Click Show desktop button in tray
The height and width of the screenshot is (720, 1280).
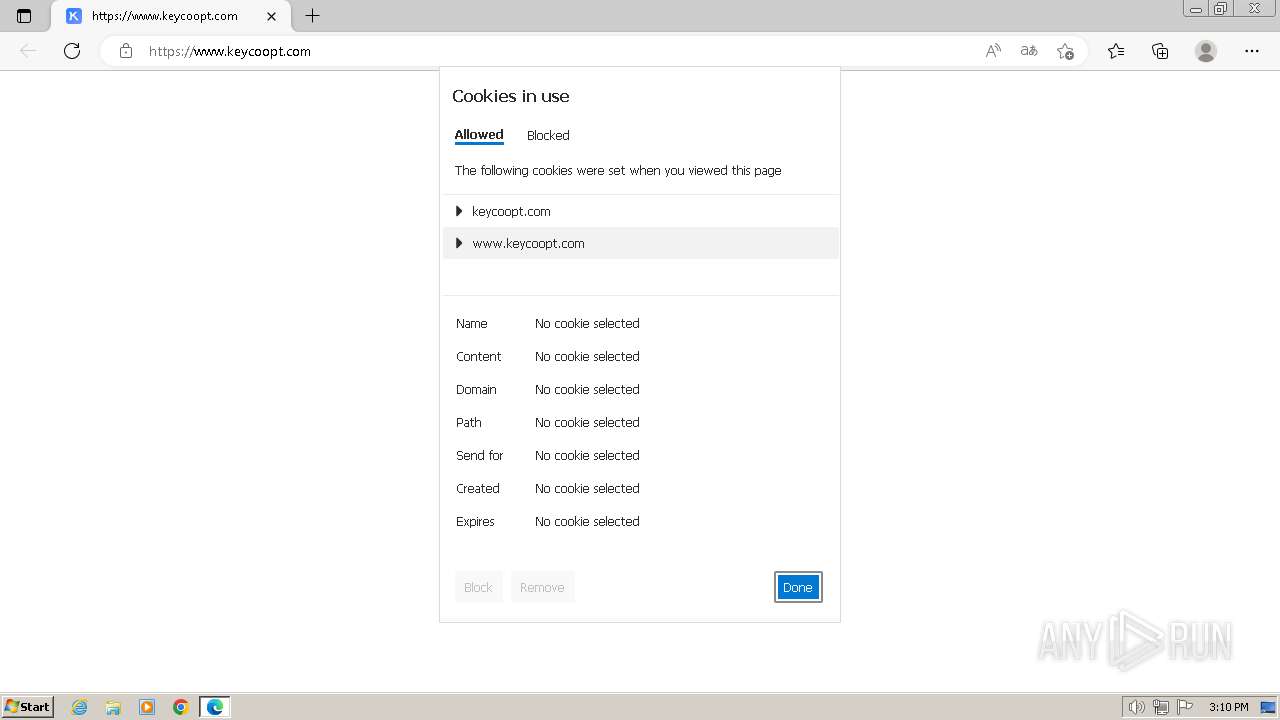pos(1268,707)
